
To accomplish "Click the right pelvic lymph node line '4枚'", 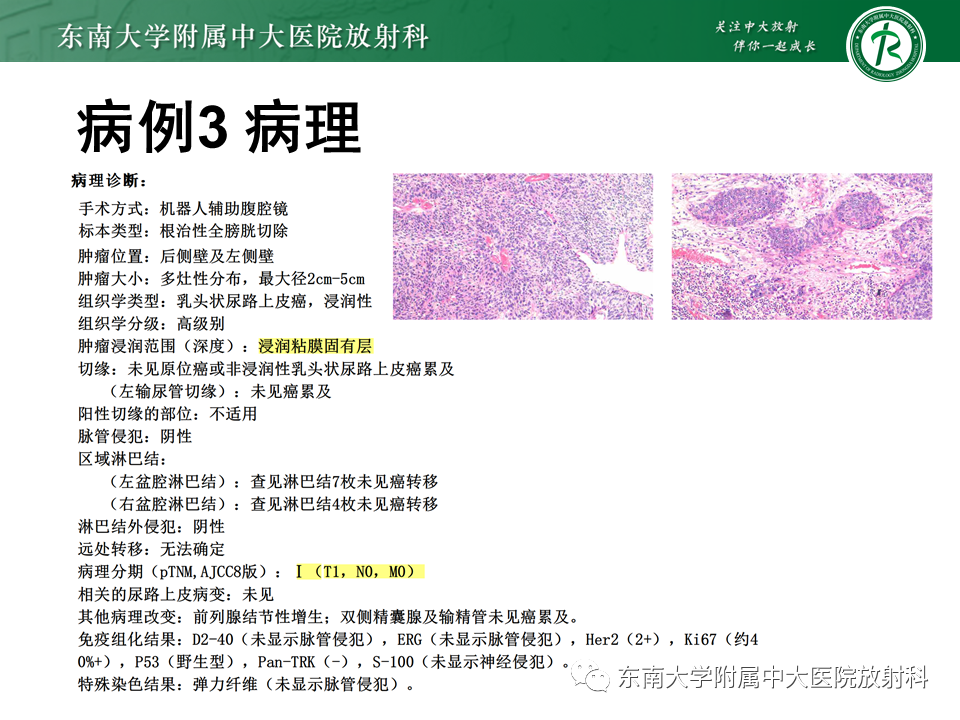I will [272, 504].
